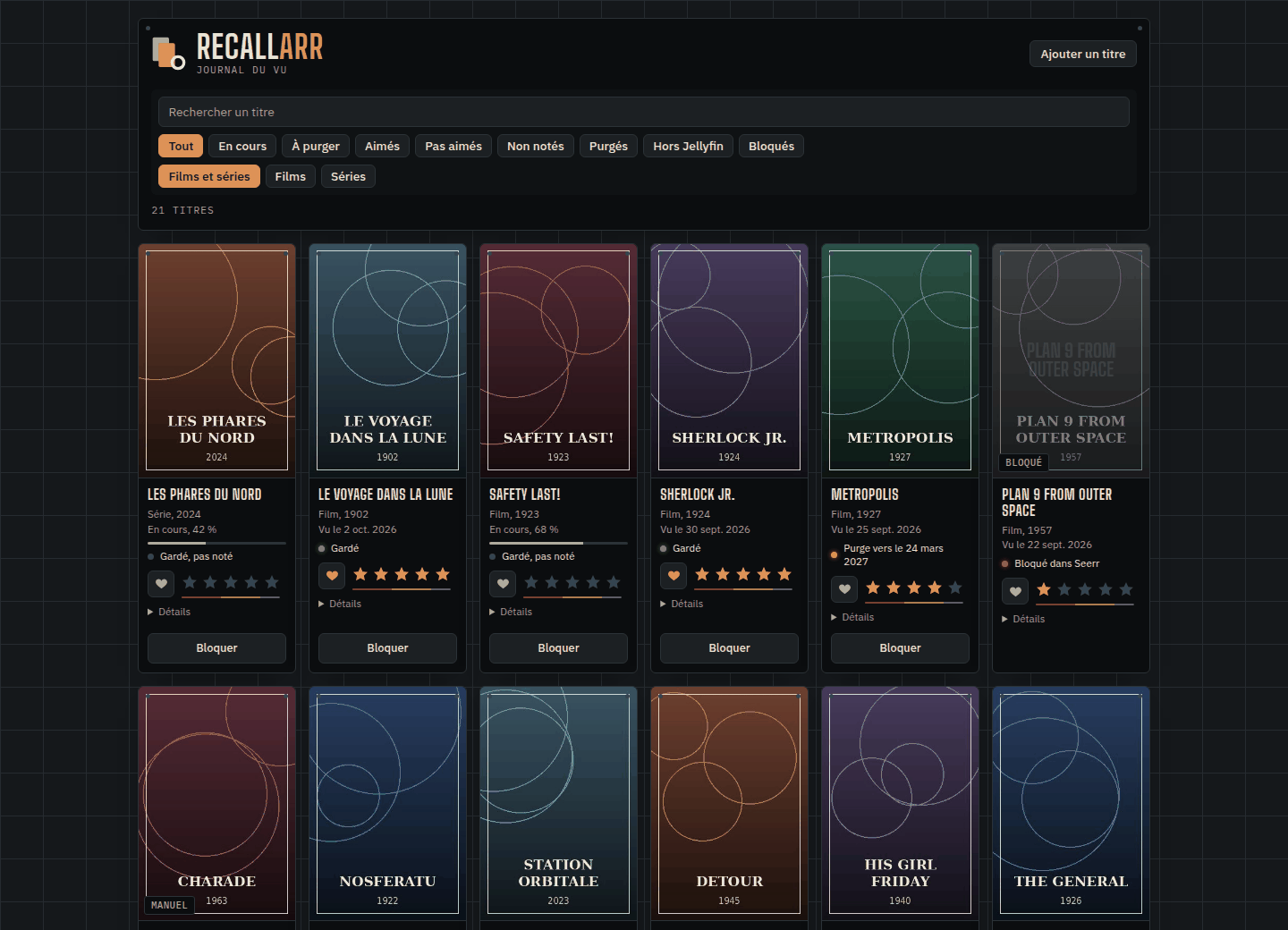
Task: Show Détails for Plan 9 from Outer Space
Action: tap(1023, 620)
